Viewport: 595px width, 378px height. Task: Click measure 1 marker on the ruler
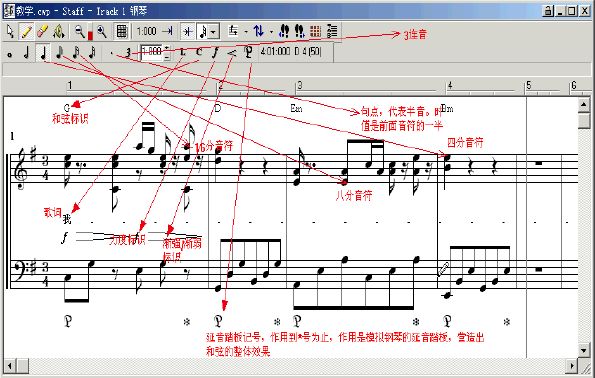click(x=70, y=85)
